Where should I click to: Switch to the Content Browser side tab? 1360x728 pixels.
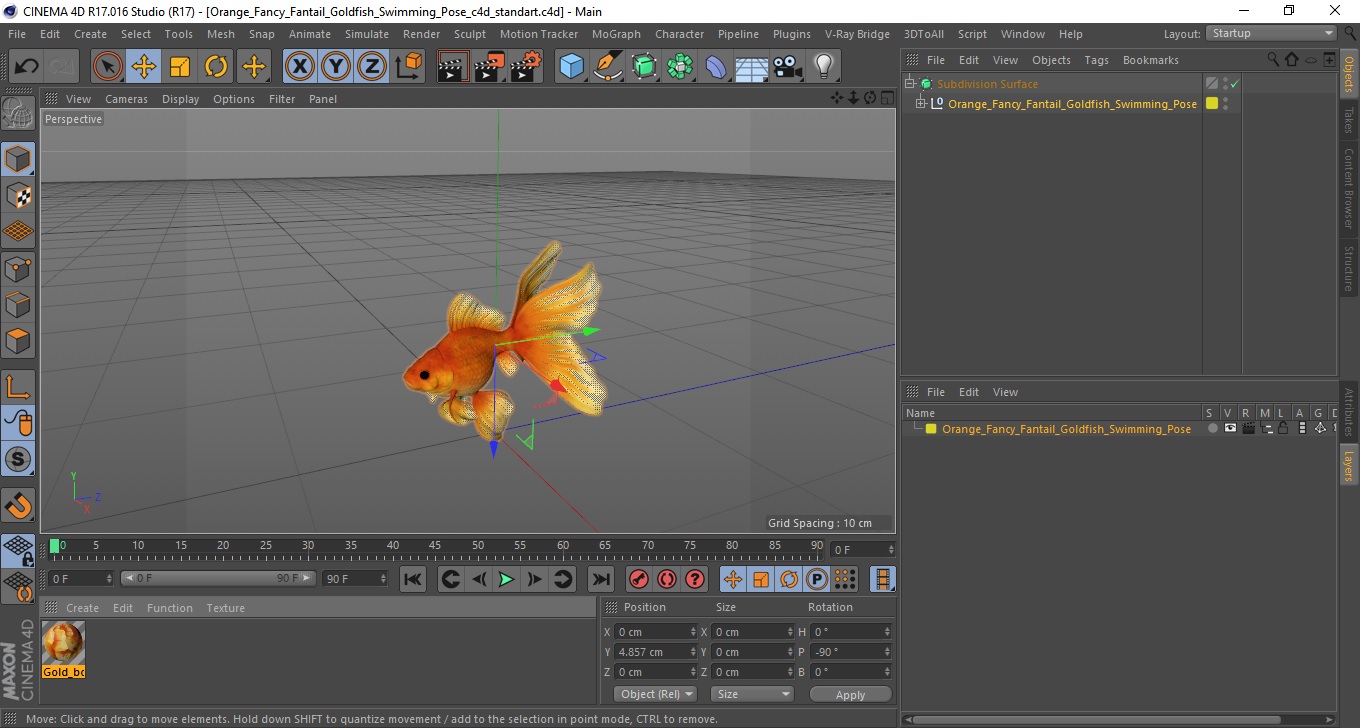1348,189
